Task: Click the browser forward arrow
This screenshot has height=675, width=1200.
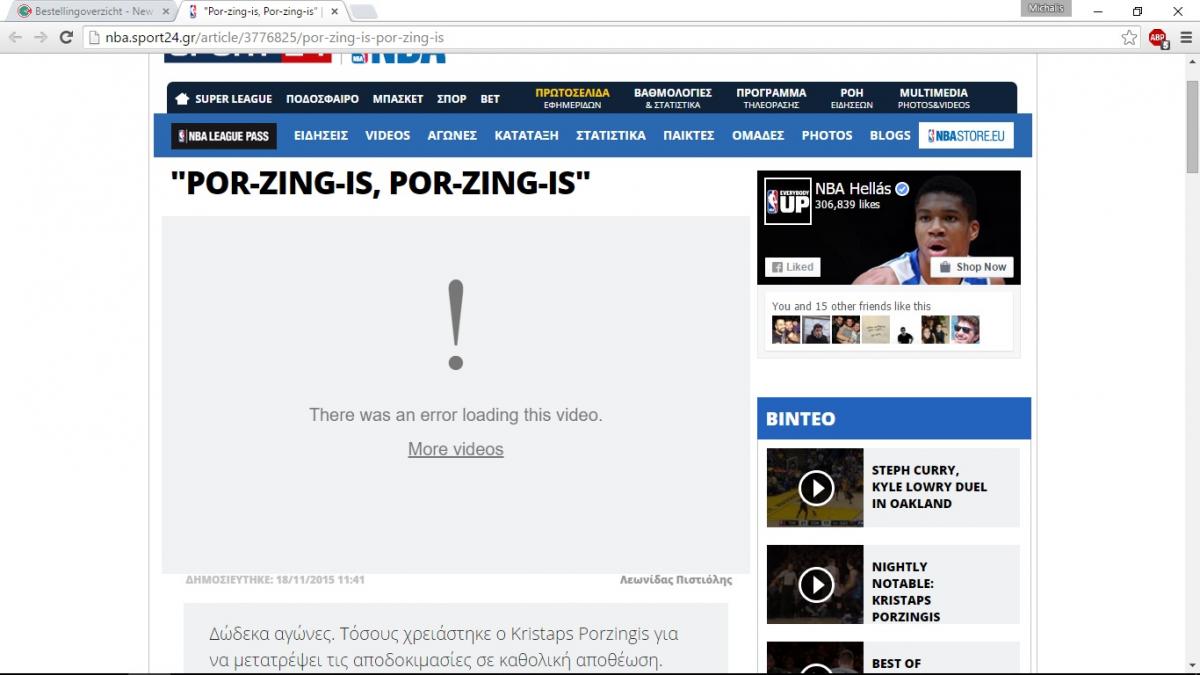Action: 41,37
